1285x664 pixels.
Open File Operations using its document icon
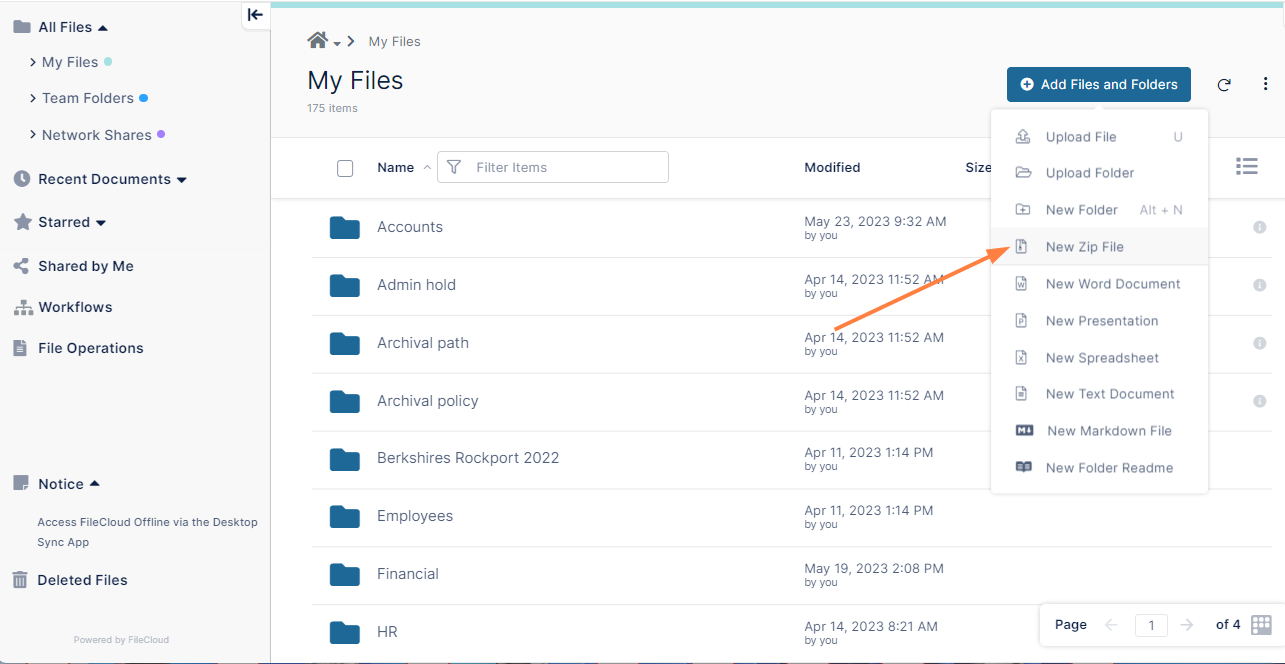pyautogui.click(x=21, y=347)
